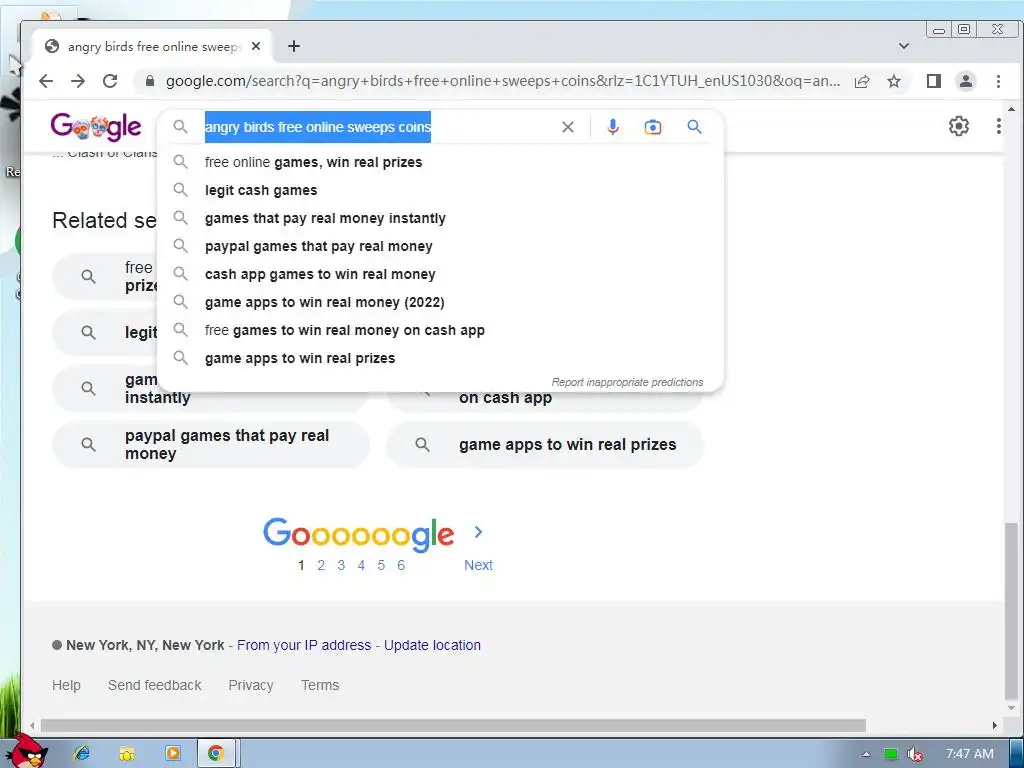Reload the current page

click(x=110, y=81)
